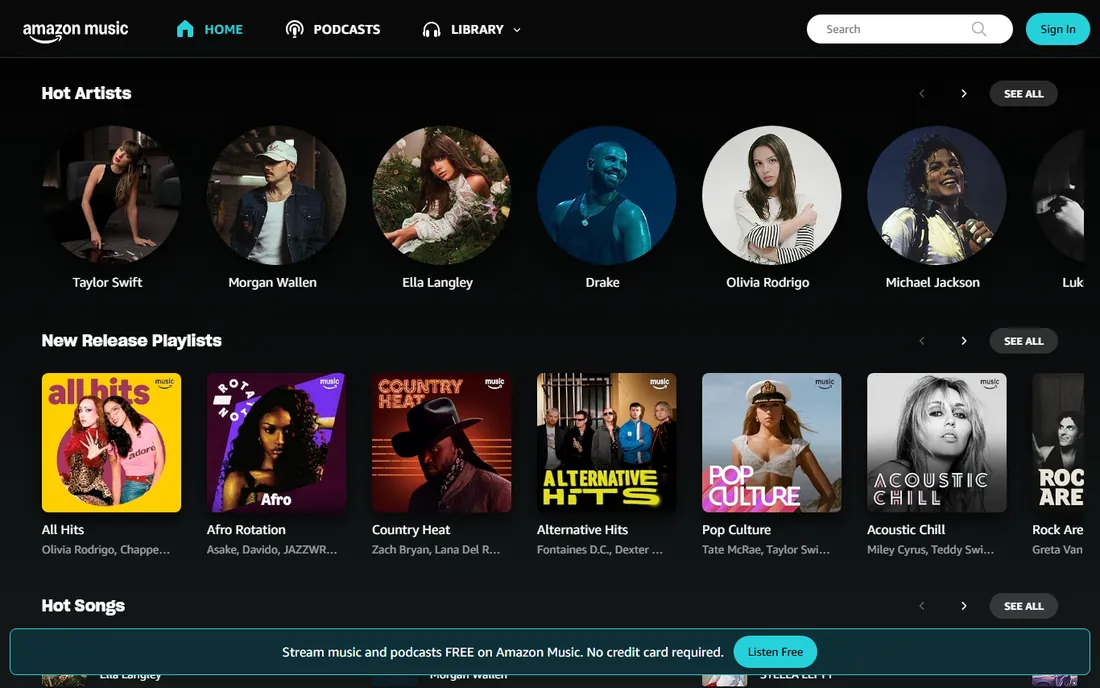Click the Ella Langley name label

coord(438,283)
